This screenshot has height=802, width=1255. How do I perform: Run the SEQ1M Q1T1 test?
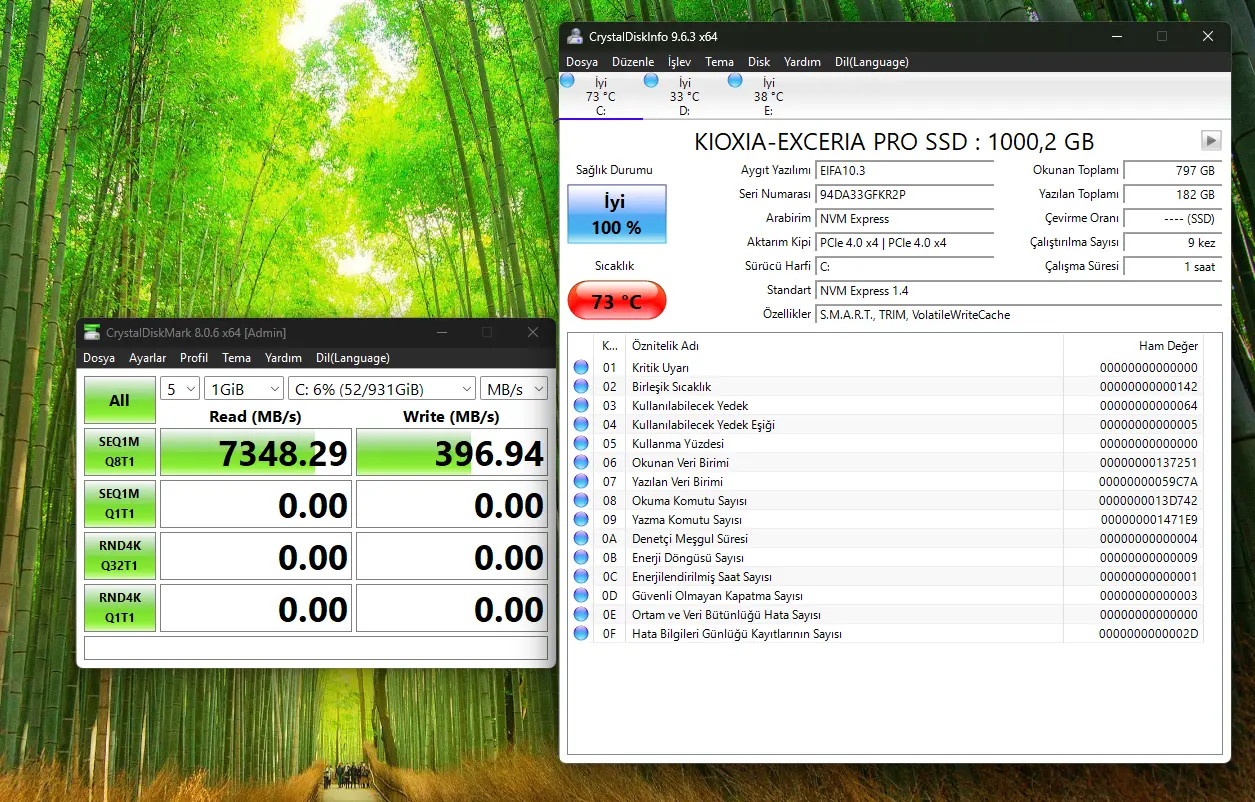(120, 504)
